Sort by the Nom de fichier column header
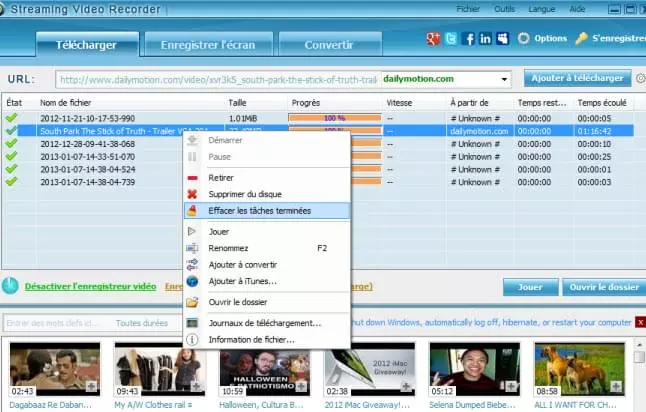The height and width of the screenshot is (412, 646). (x=66, y=103)
